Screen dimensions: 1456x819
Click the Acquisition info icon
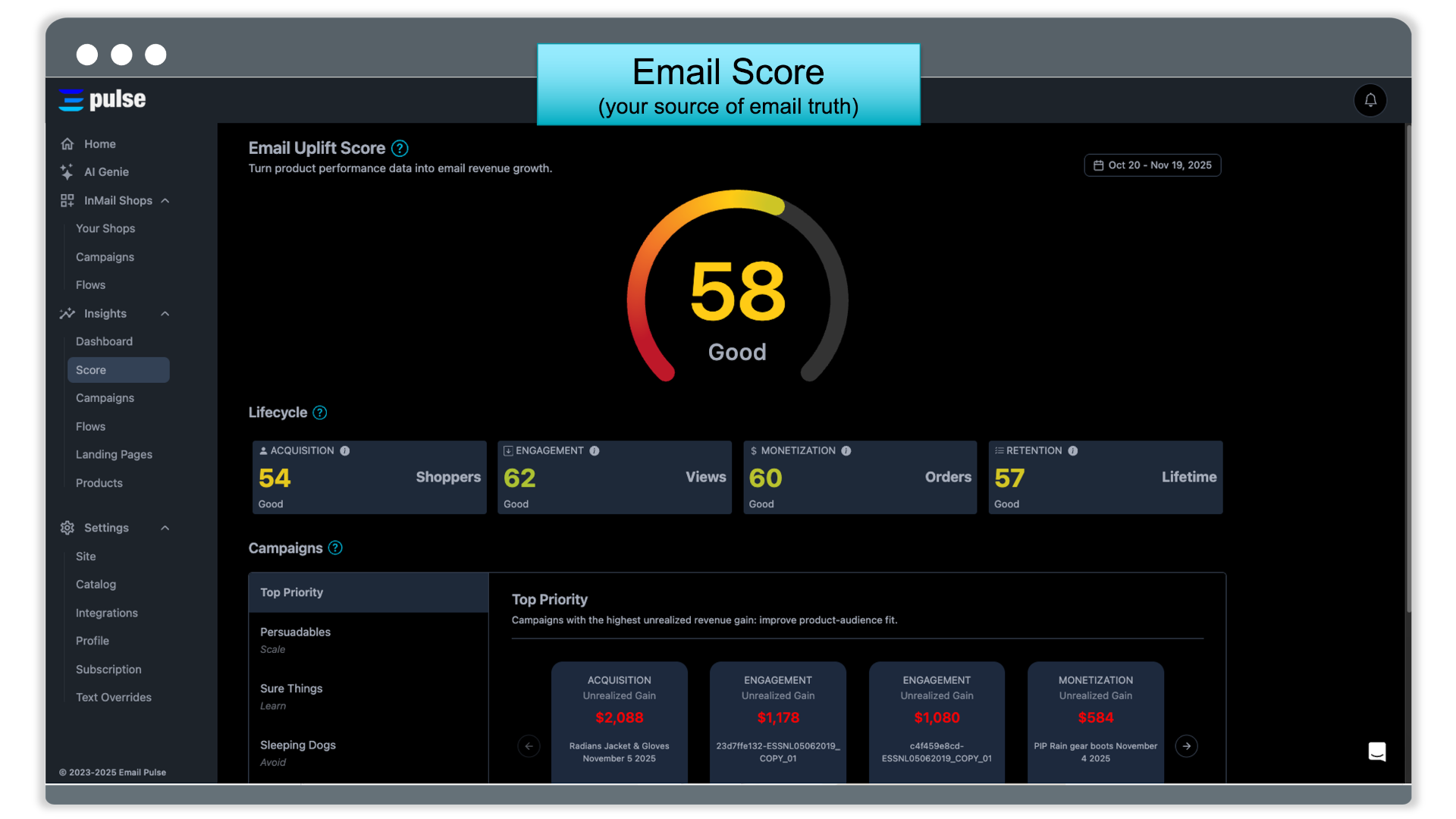(345, 450)
